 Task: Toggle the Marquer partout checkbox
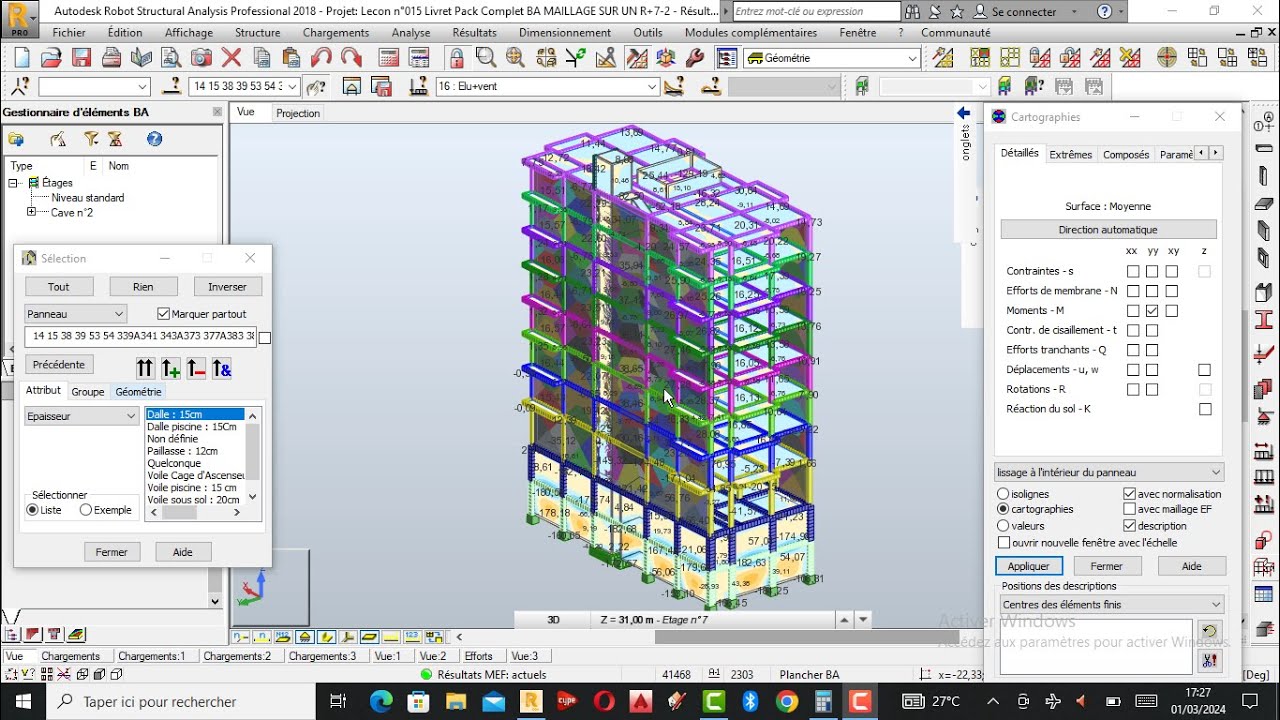click(x=165, y=314)
